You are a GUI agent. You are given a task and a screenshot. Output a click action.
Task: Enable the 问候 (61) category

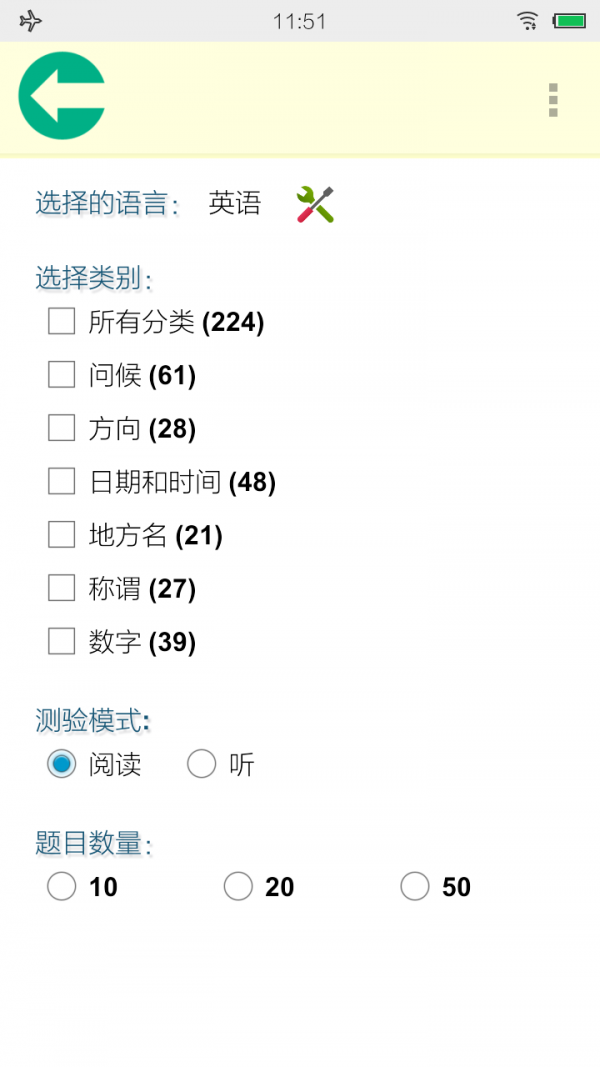pyautogui.click(x=60, y=375)
